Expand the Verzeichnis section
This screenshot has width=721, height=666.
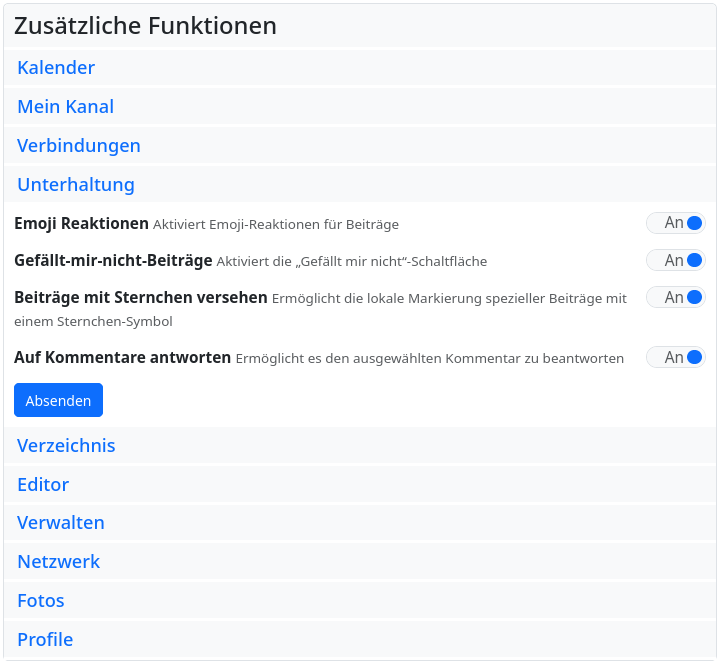66,446
